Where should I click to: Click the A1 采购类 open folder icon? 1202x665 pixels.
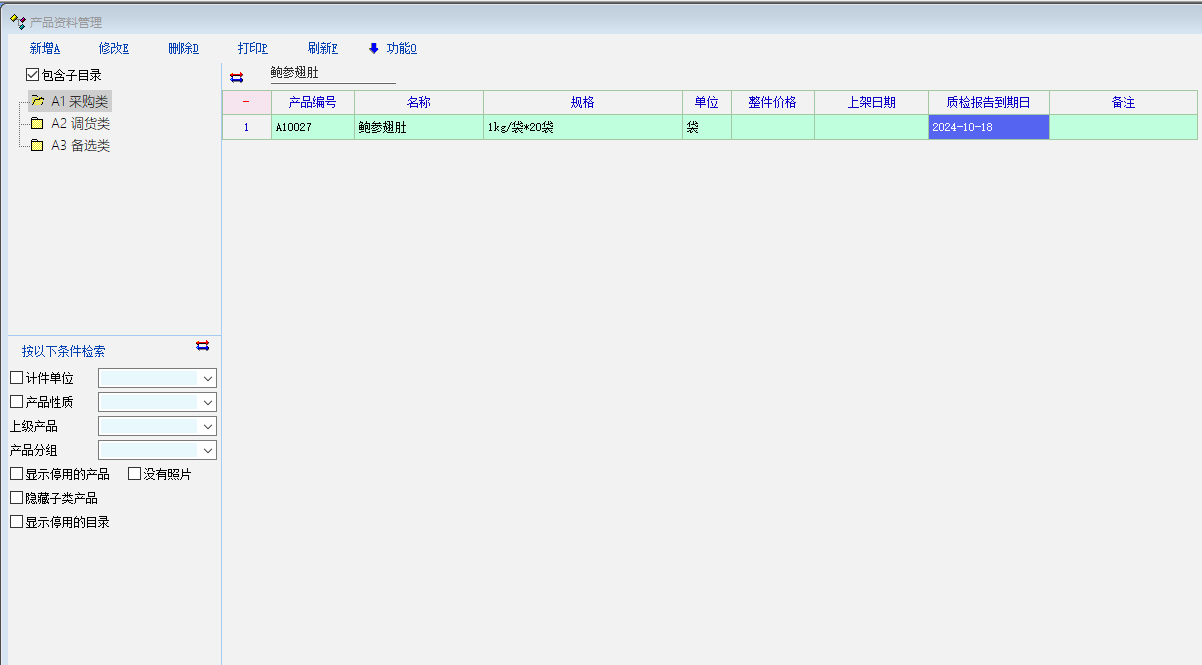(37, 101)
